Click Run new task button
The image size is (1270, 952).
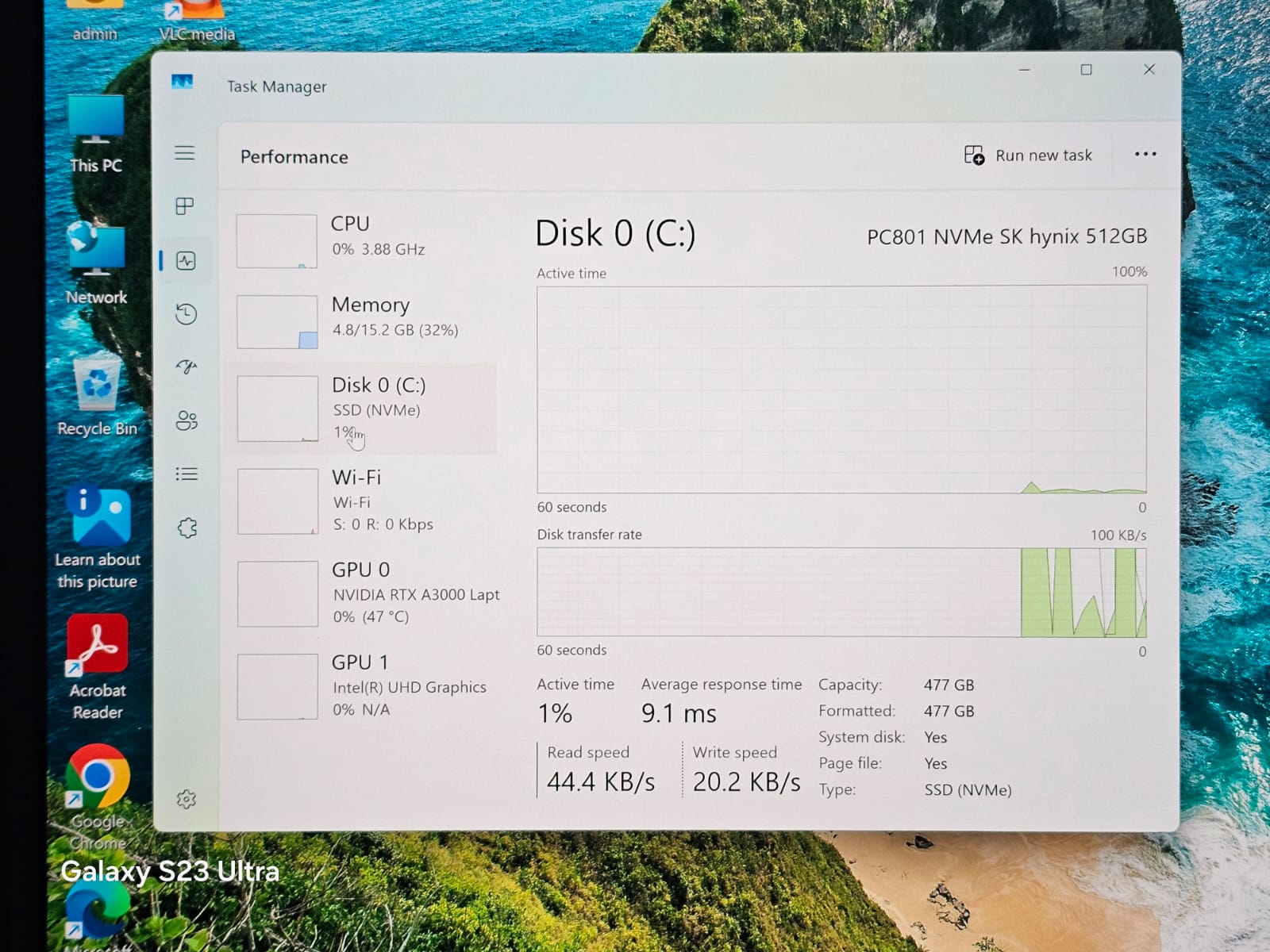(1028, 155)
